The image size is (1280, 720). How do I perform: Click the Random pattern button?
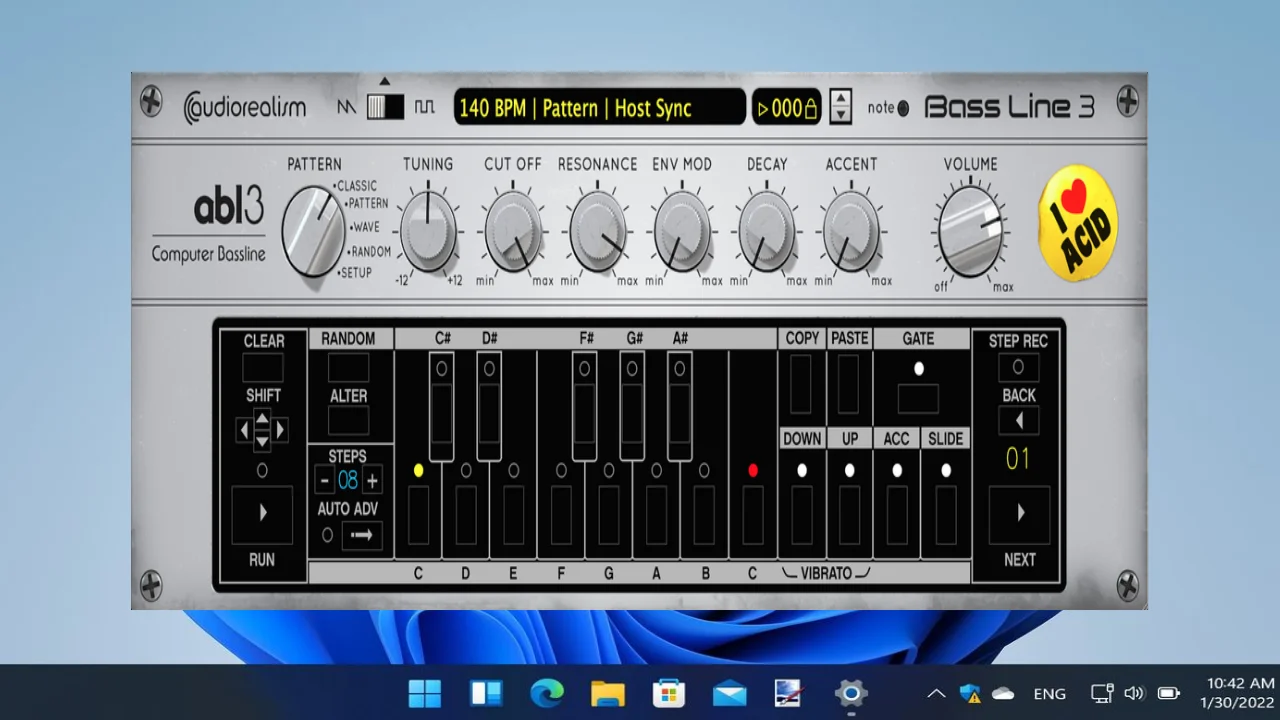coord(348,367)
